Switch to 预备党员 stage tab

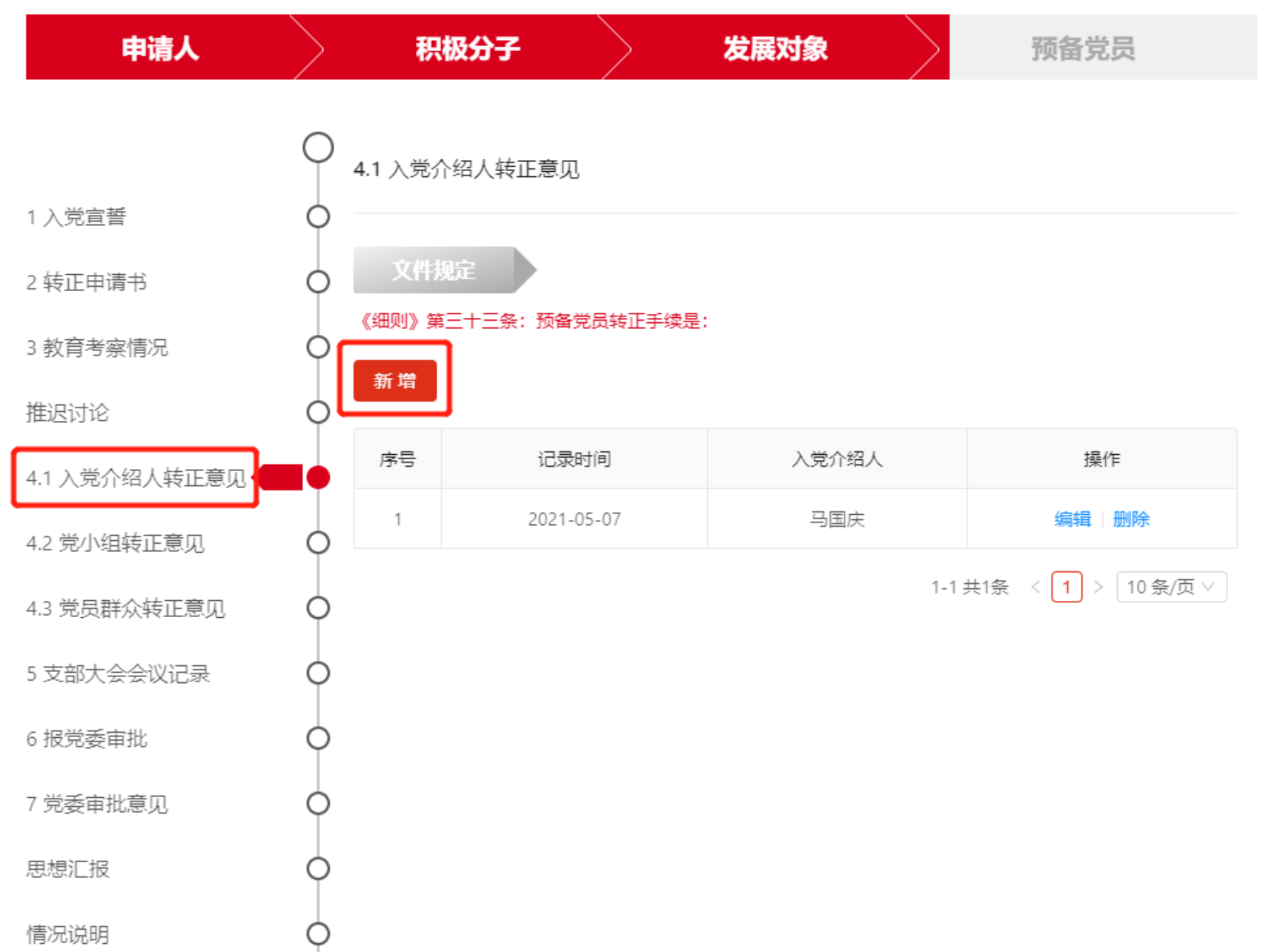tap(1082, 48)
